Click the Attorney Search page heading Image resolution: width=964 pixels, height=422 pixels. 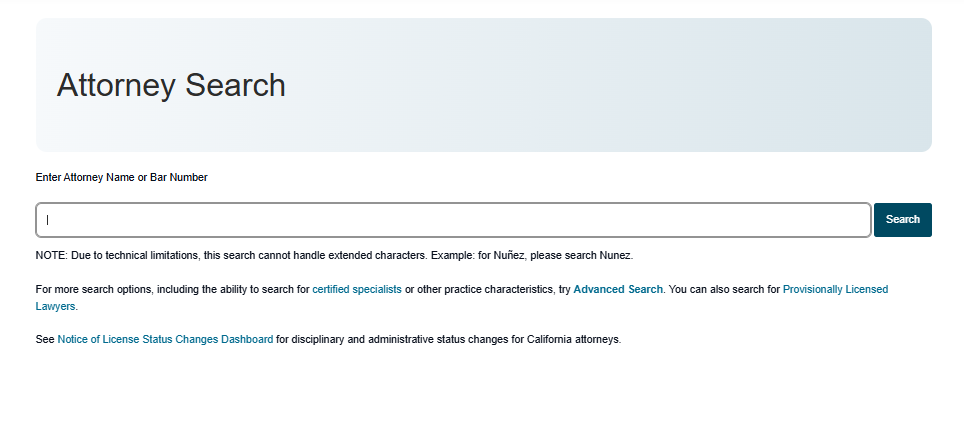tap(171, 85)
